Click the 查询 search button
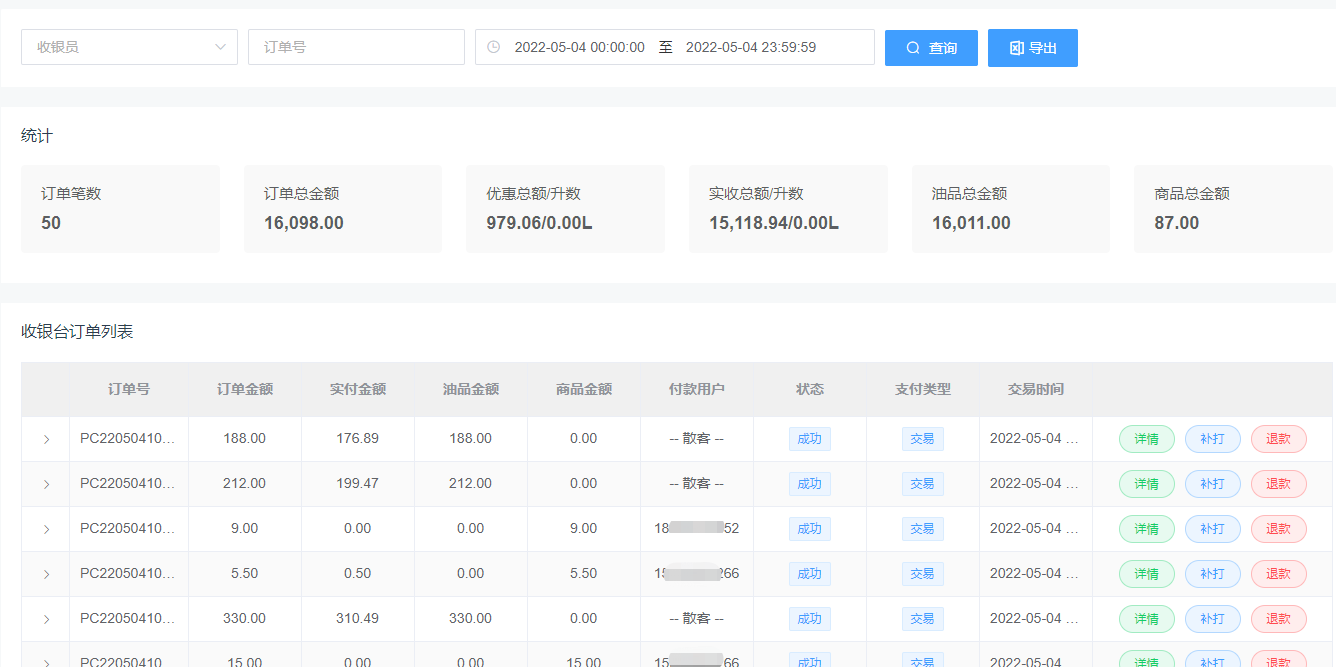 coord(931,48)
